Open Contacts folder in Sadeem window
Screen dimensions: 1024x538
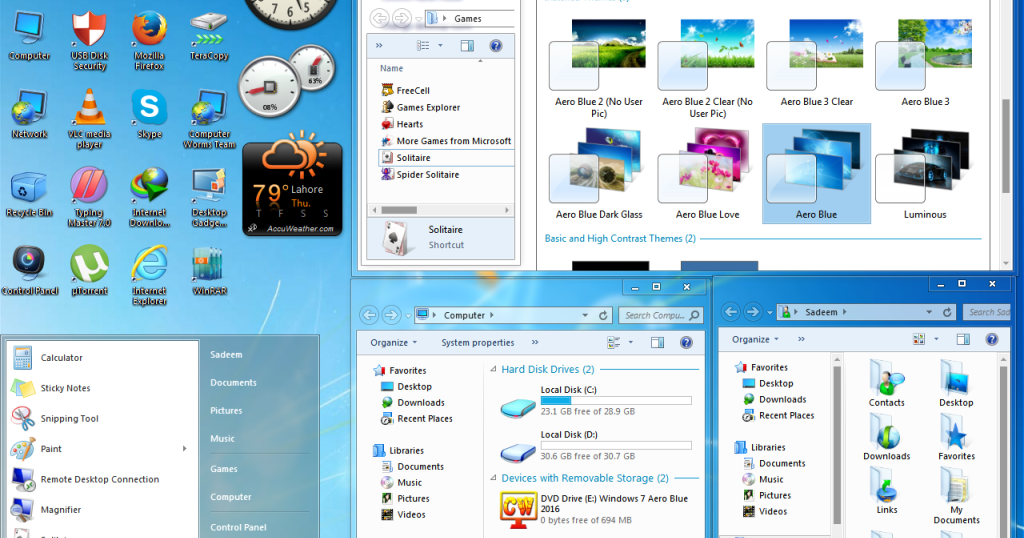886,383
